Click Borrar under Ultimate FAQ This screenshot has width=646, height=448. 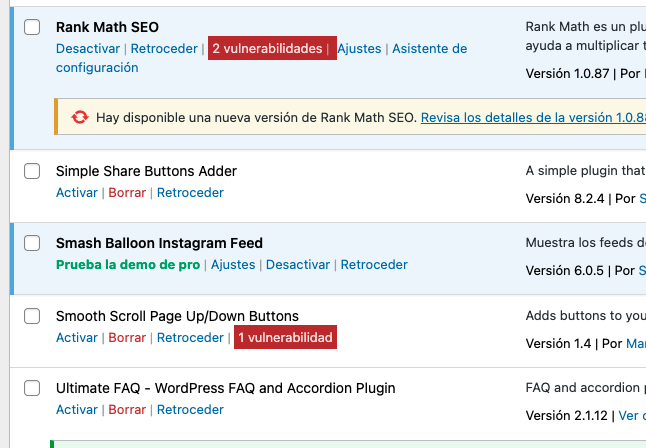(x=127, y=410)
